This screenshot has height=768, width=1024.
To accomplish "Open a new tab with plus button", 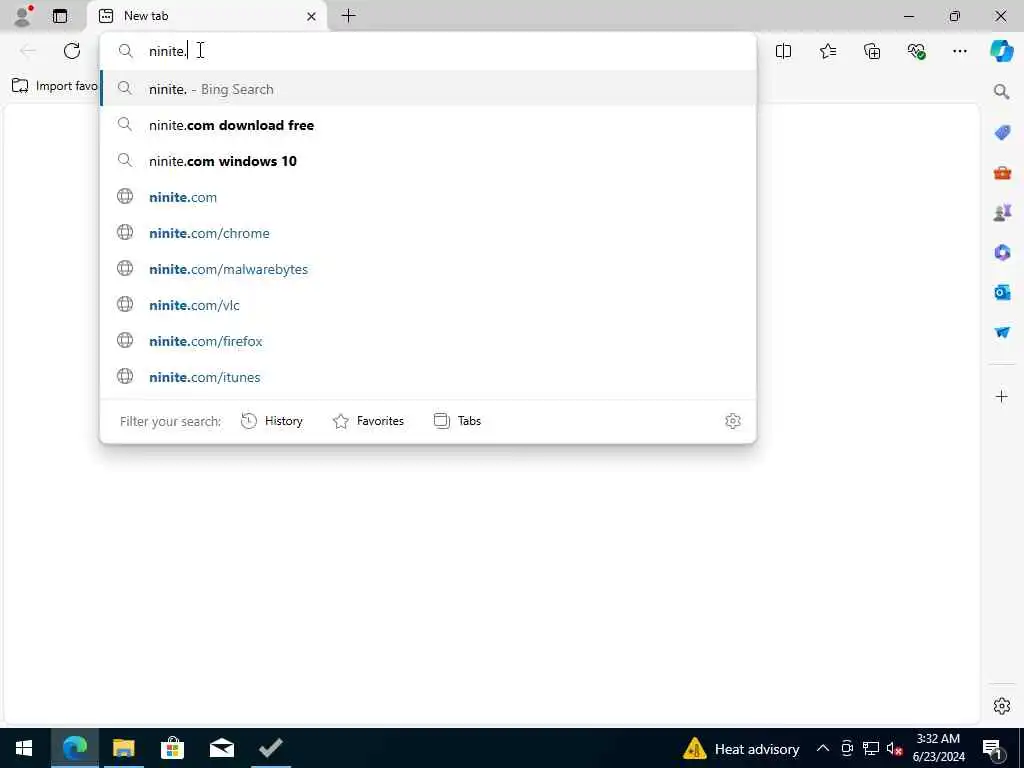I will [349, 16].
